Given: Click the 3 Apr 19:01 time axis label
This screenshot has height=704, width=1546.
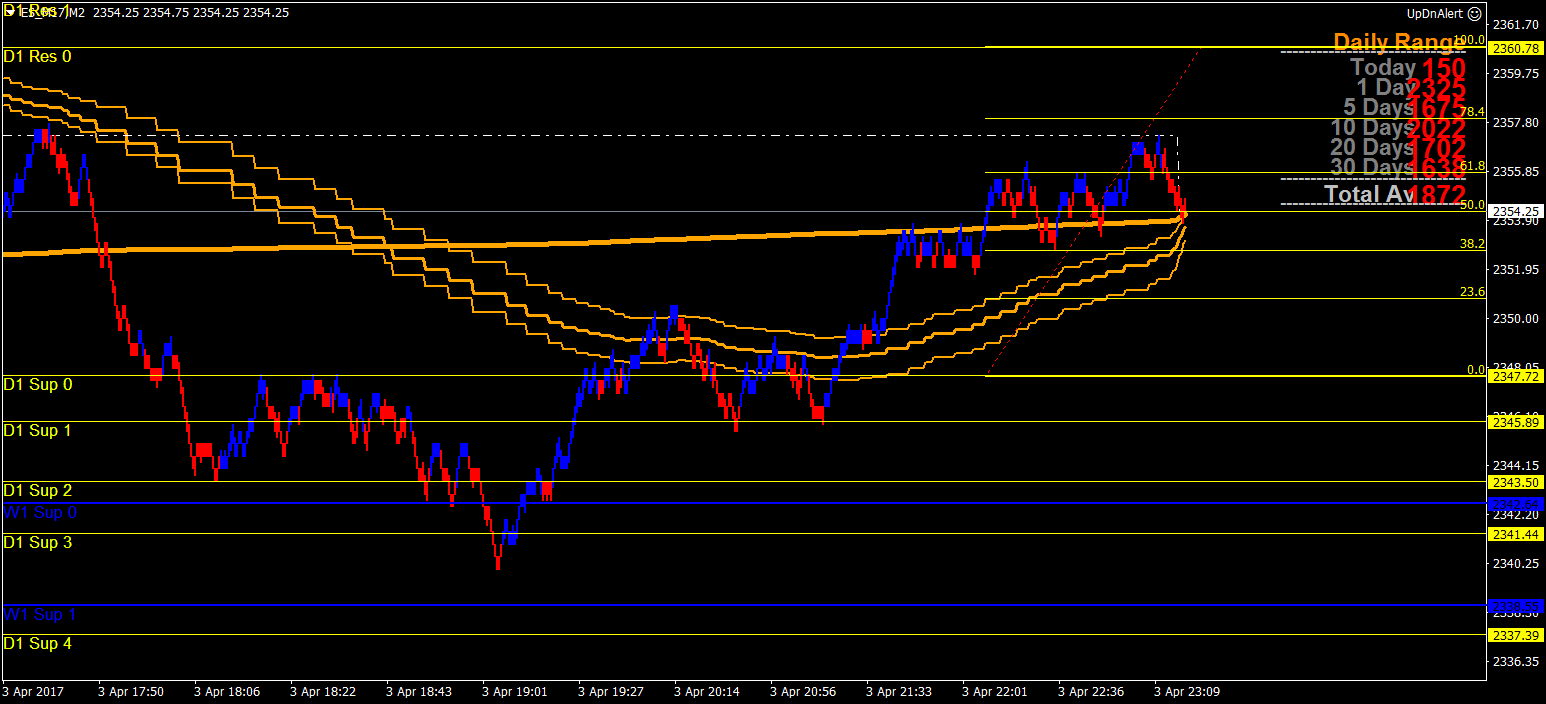Looking at the screenshot, I should (x=514, y=691).
